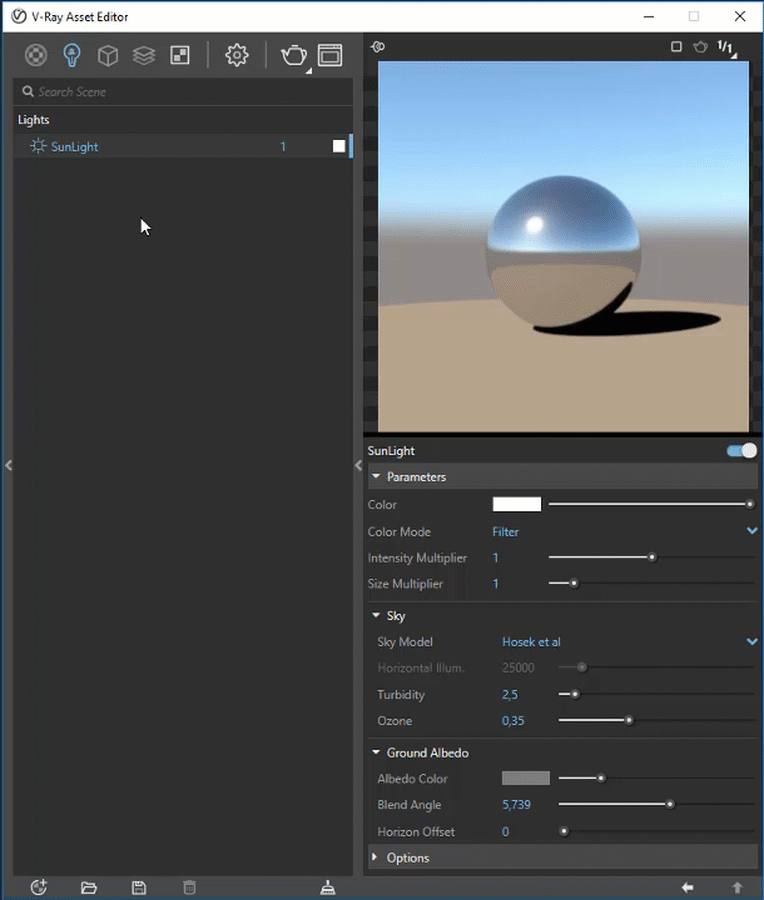Open the Textures category checker icon
Screen dimensions: 764x900
(x=180, y=56)
